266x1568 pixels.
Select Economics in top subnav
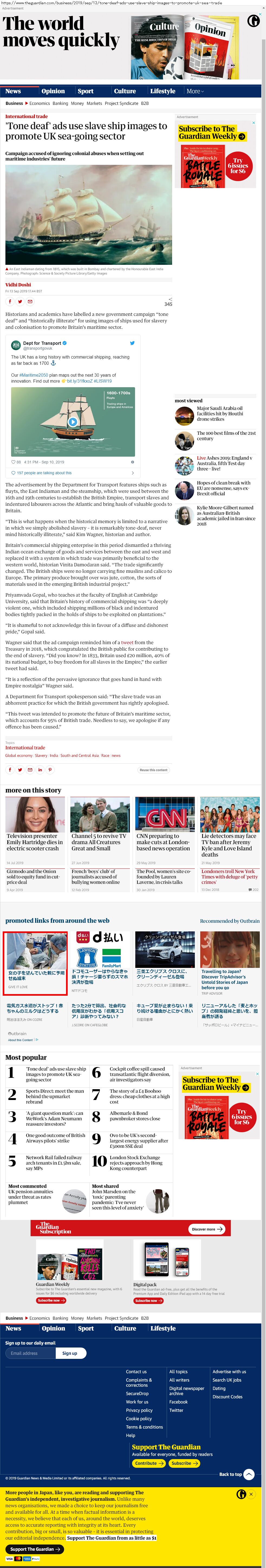pos(40,103)
